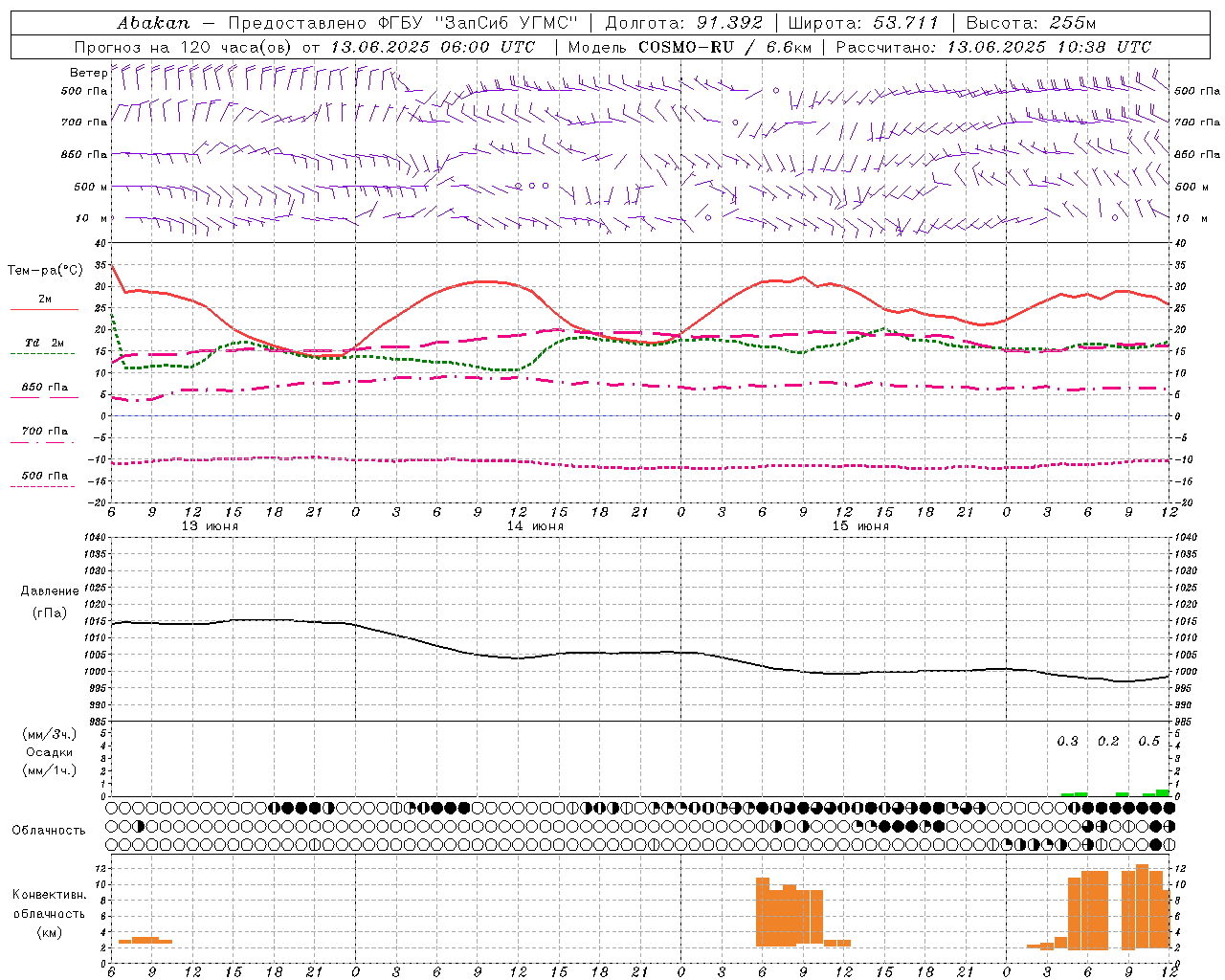Click the 0.5 precipitation amount value
Image resolution: width=1225 pixels, height=980 pixels.
1148,742
